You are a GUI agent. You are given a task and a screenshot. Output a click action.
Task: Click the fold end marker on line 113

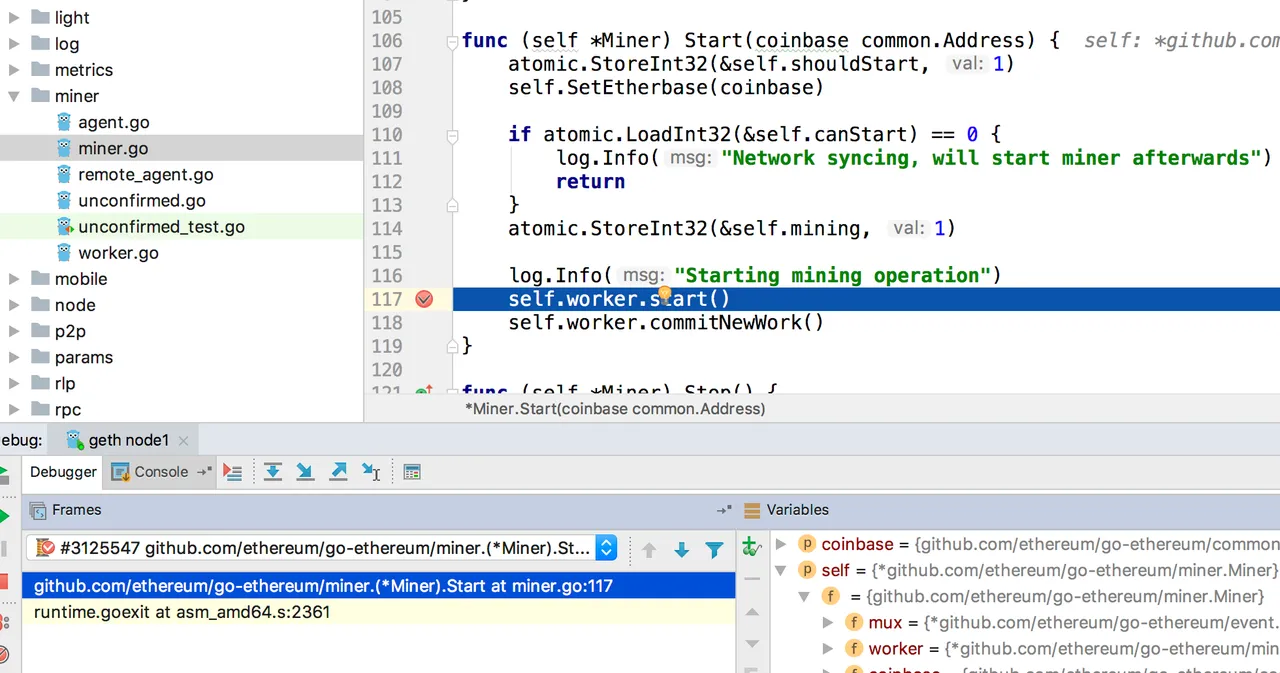point(452,205)
